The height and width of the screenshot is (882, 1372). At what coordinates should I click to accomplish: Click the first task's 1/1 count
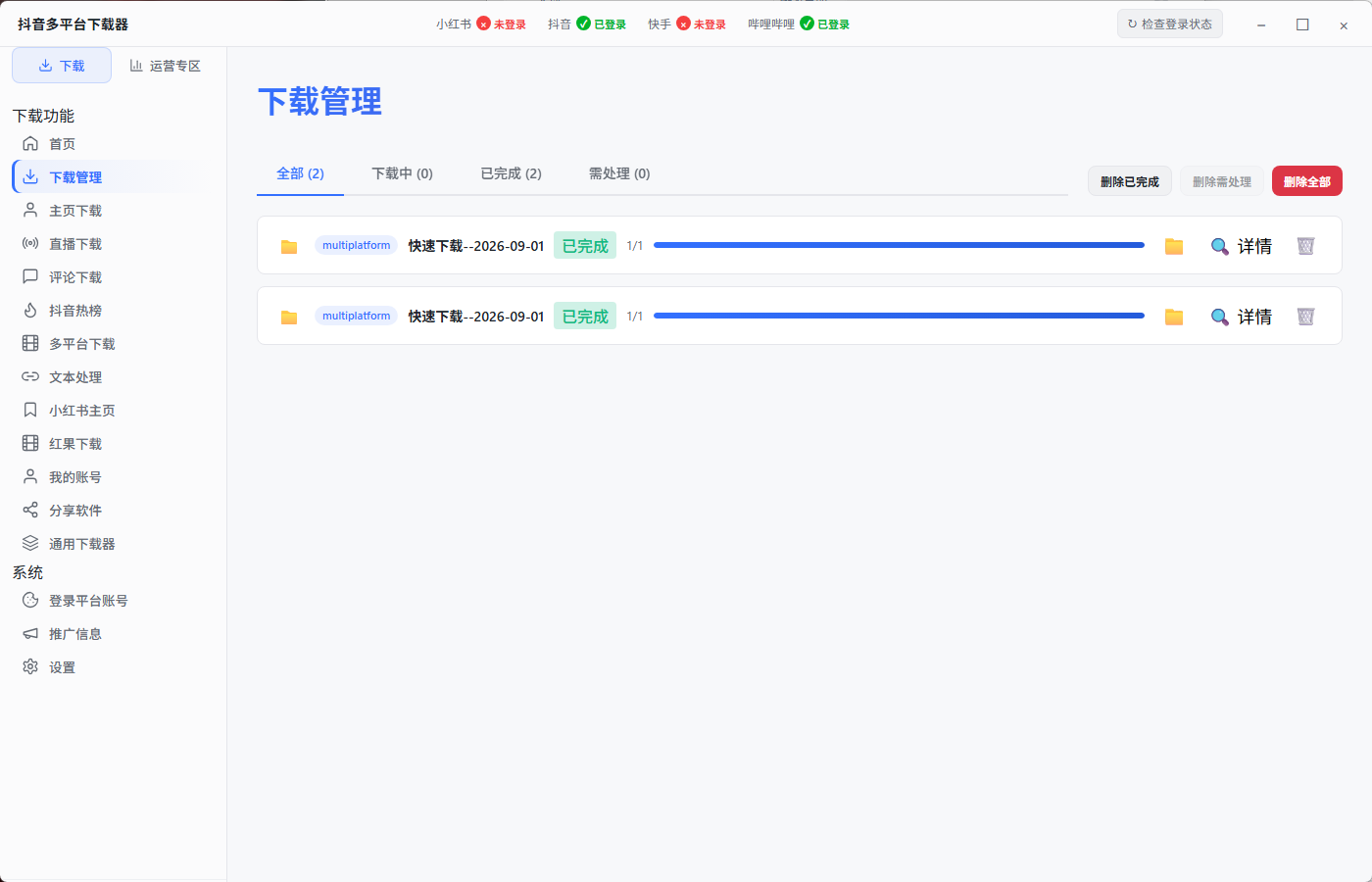(x=635, y=246)
